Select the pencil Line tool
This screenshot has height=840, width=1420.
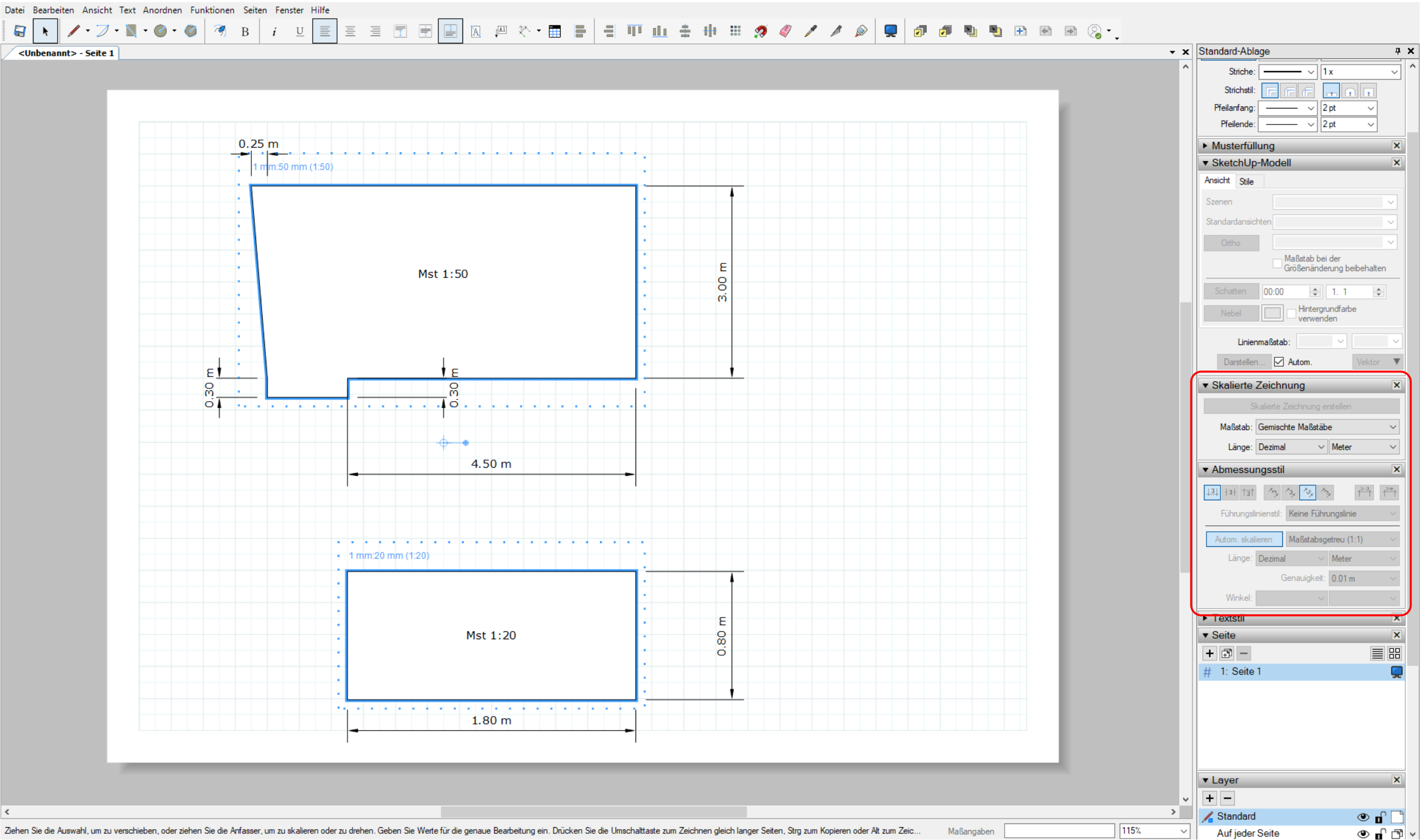pos(73,31)
